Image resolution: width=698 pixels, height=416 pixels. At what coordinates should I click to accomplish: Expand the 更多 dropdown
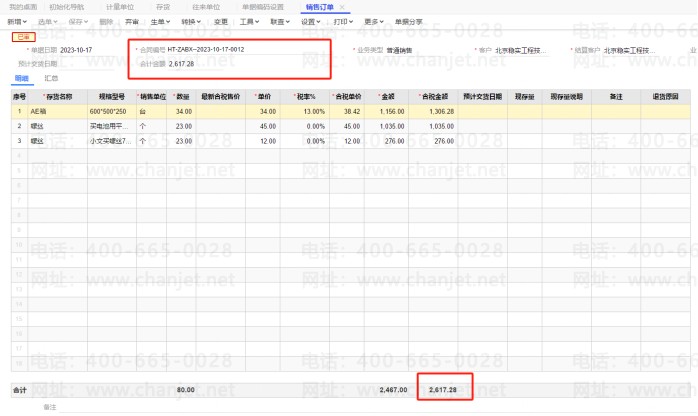pyautogui.click(x=373, y=21)
